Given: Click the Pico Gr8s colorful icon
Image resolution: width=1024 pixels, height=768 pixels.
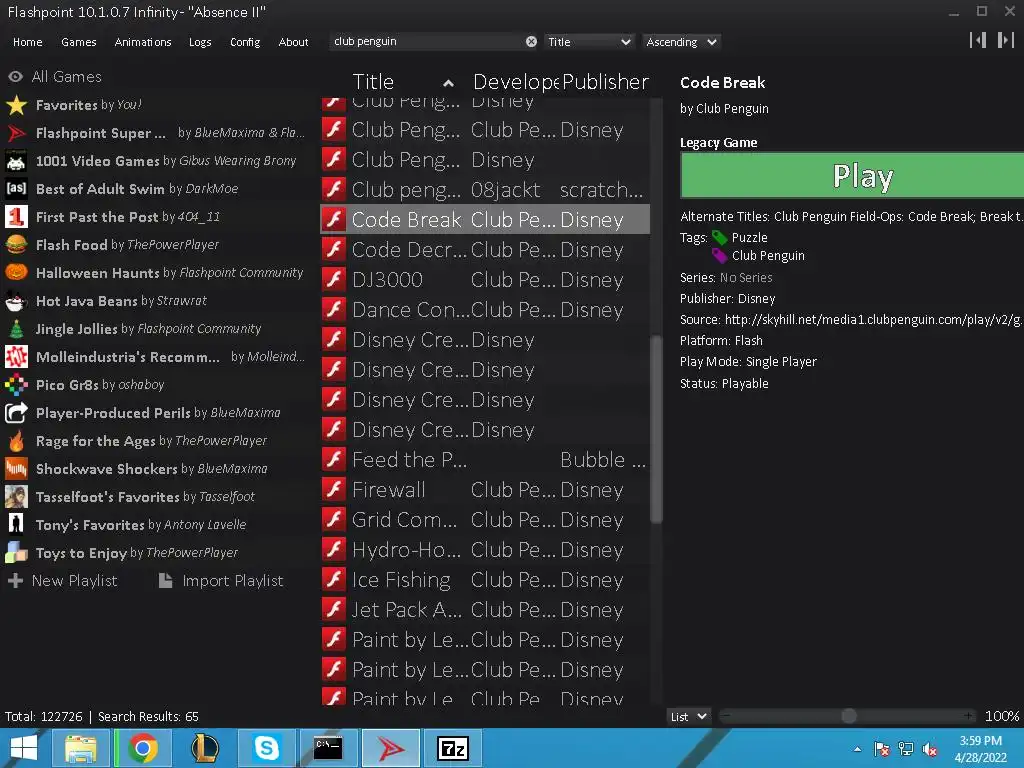Looking at the screenshot, I should pos(16,385).
